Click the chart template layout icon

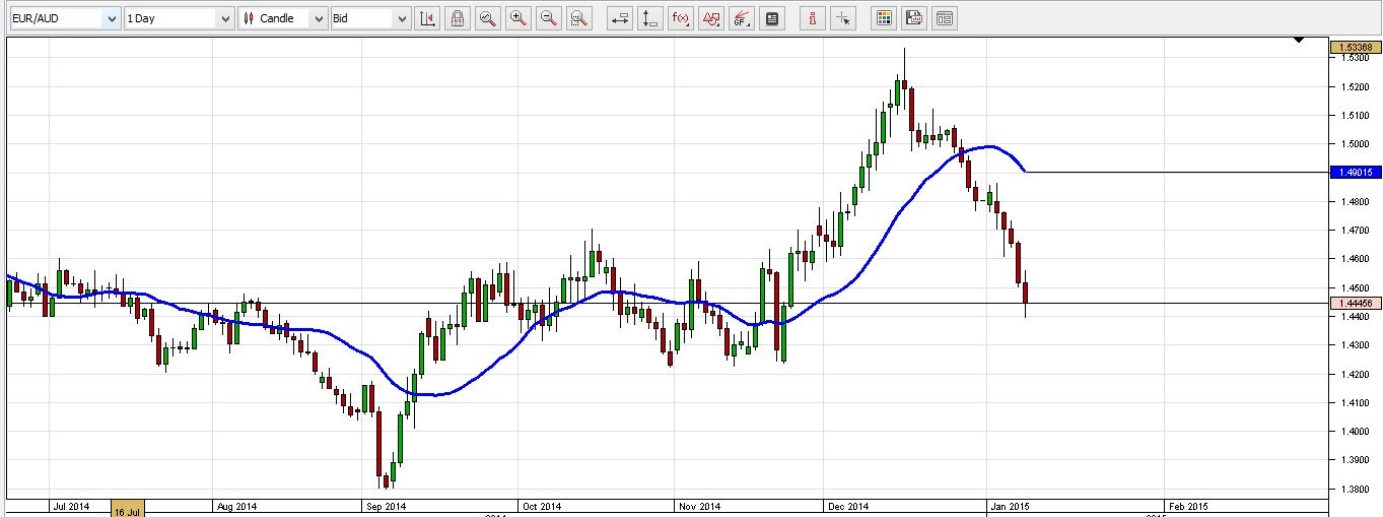(944, 18)
